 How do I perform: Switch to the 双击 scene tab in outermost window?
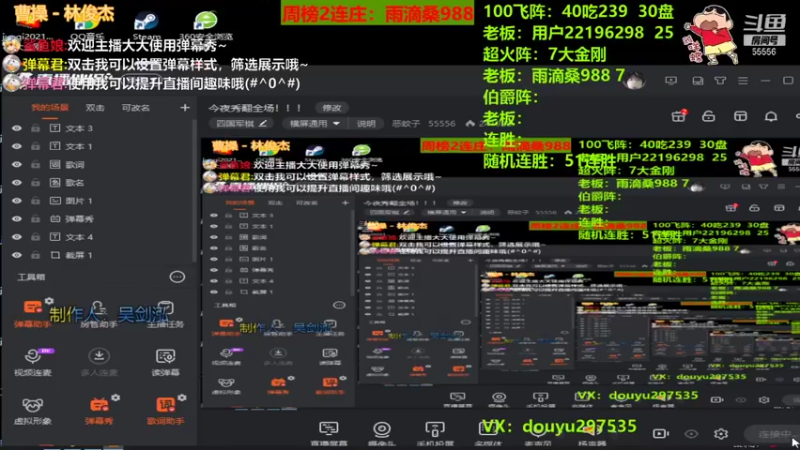point(95,108)
